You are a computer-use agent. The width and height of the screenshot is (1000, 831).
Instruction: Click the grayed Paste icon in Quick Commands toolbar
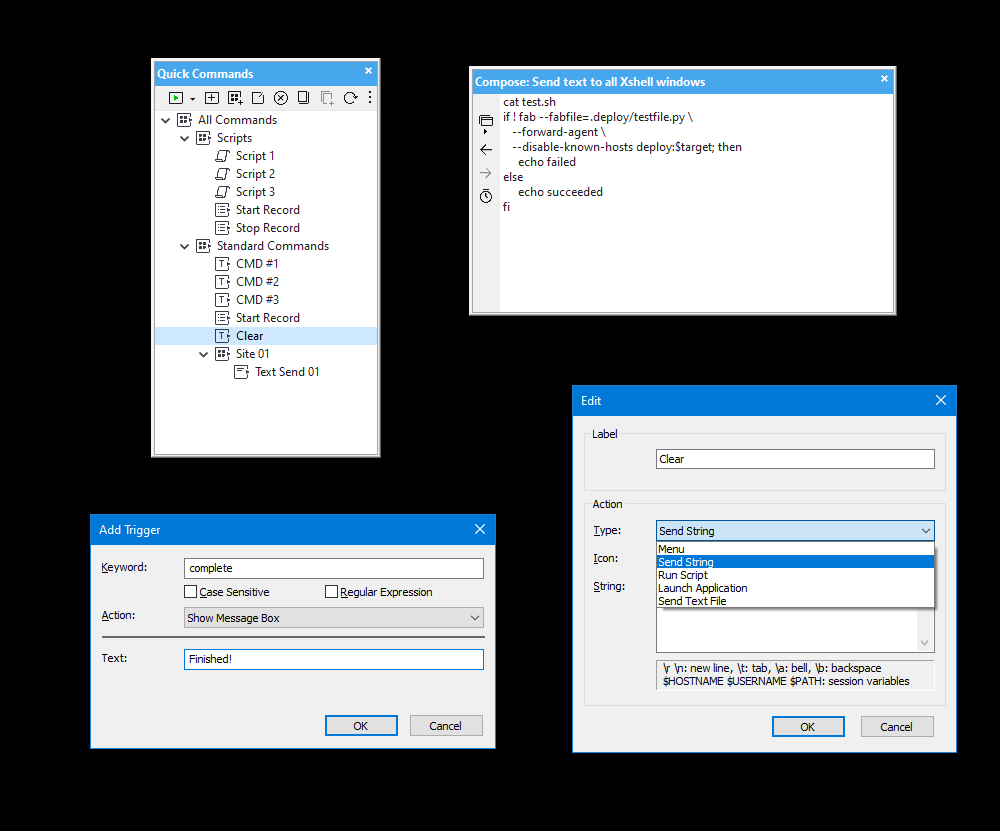click(327, 98)
